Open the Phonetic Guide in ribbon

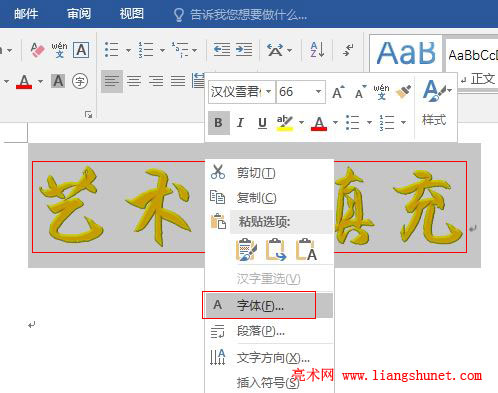click(x=59, y=50)
